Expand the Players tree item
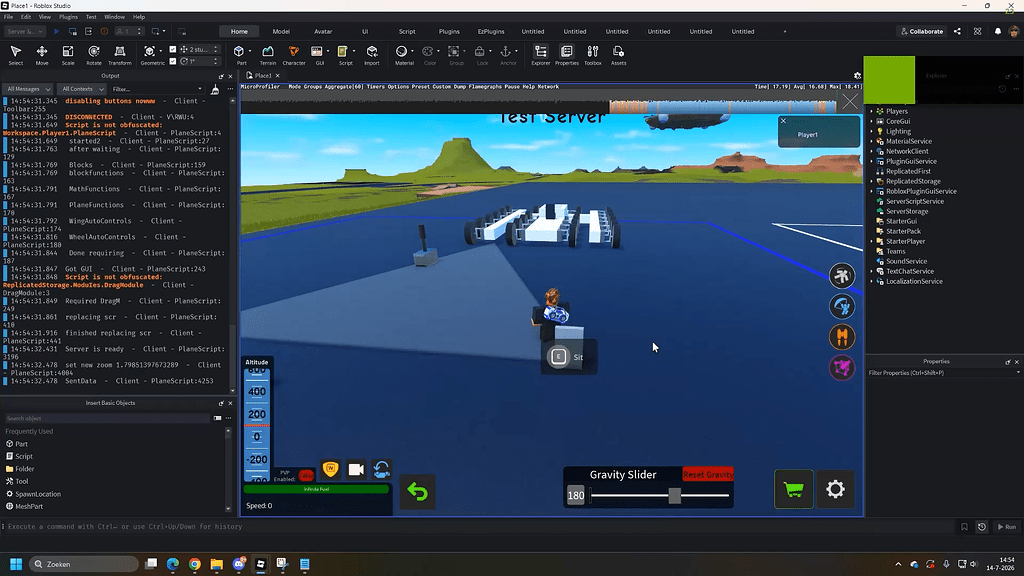The width and height of the screenshot is (1024, 576). pyautogui.click(x=871, y=111)
